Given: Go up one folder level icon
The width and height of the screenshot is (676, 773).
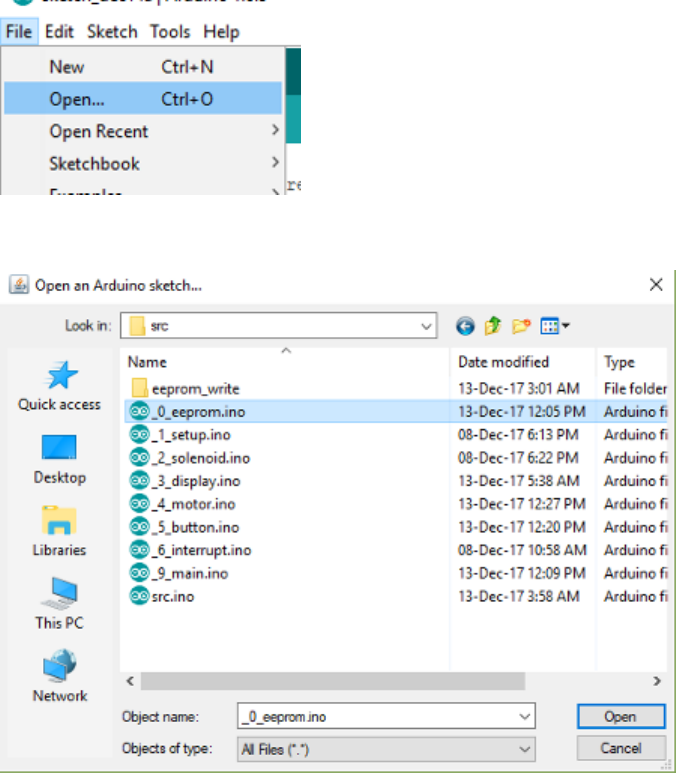Looking at the screenshot, I should [493, 326].
